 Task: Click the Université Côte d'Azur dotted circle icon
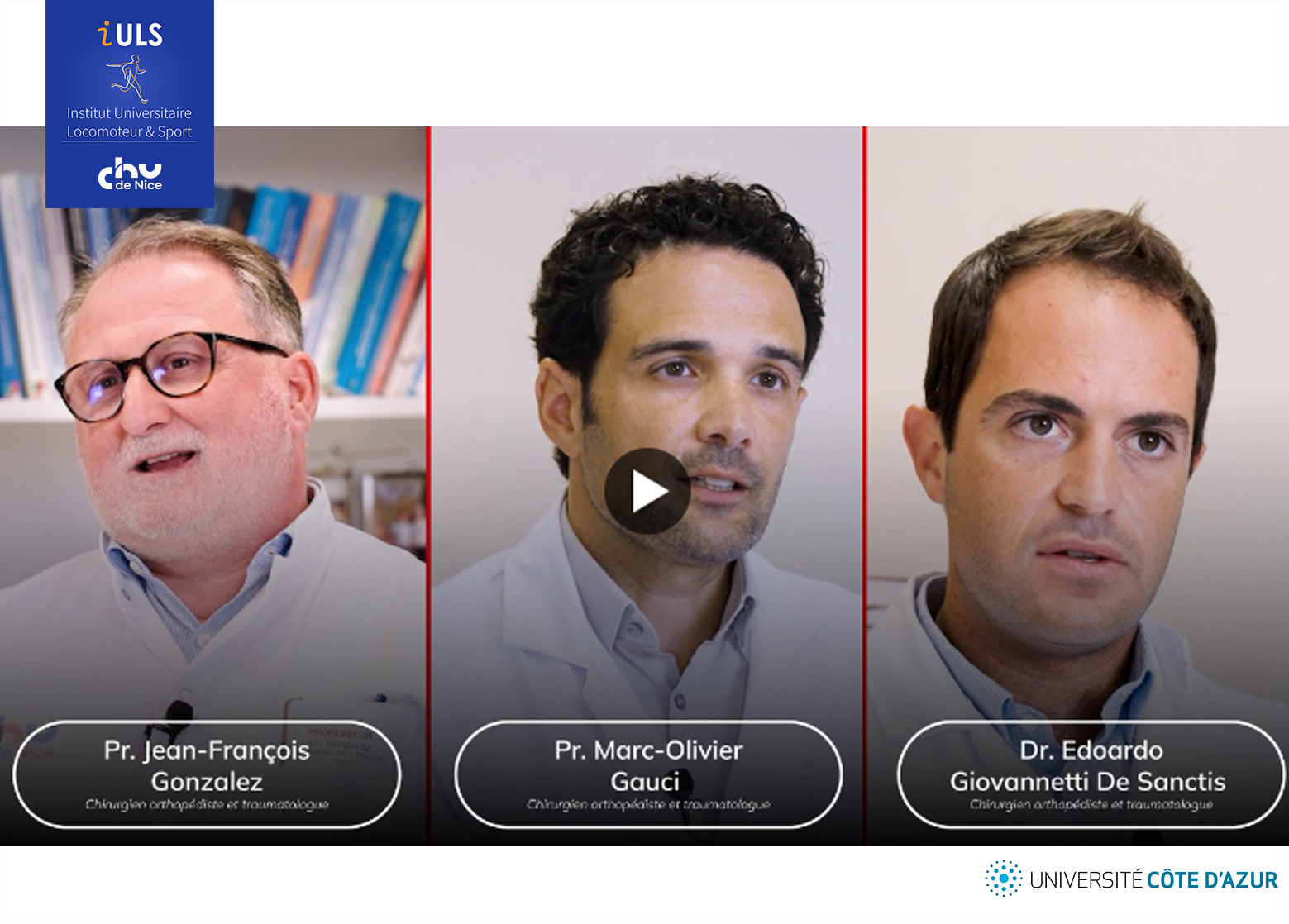[x=1004, y=878]
